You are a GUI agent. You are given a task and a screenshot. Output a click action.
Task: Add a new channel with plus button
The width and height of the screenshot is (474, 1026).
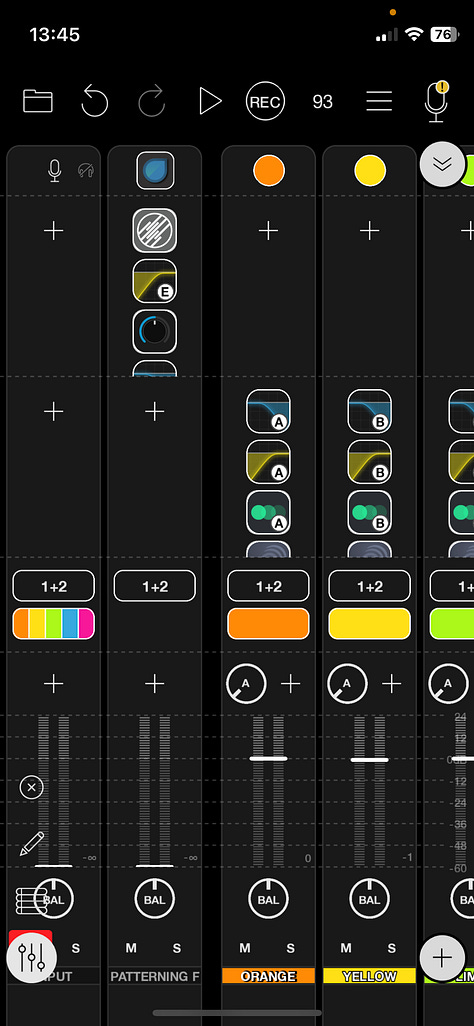coord(443,959)
